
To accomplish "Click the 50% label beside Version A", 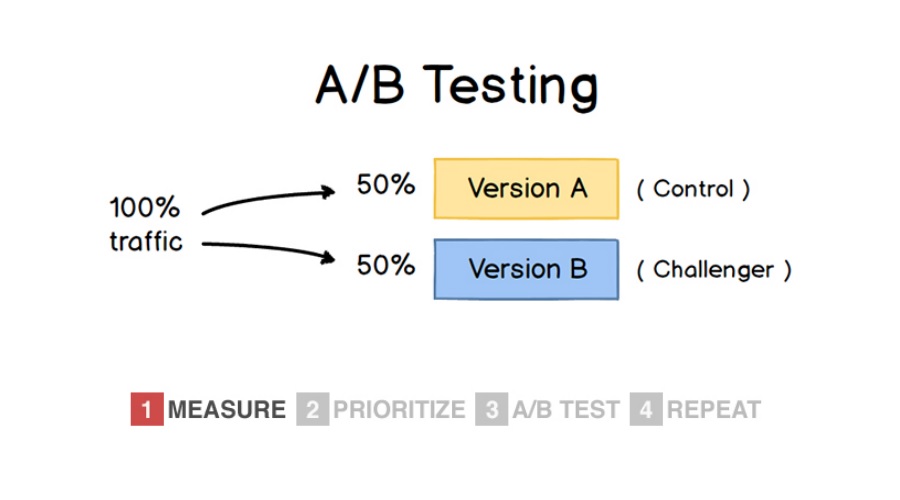I will tap(386, 185).
